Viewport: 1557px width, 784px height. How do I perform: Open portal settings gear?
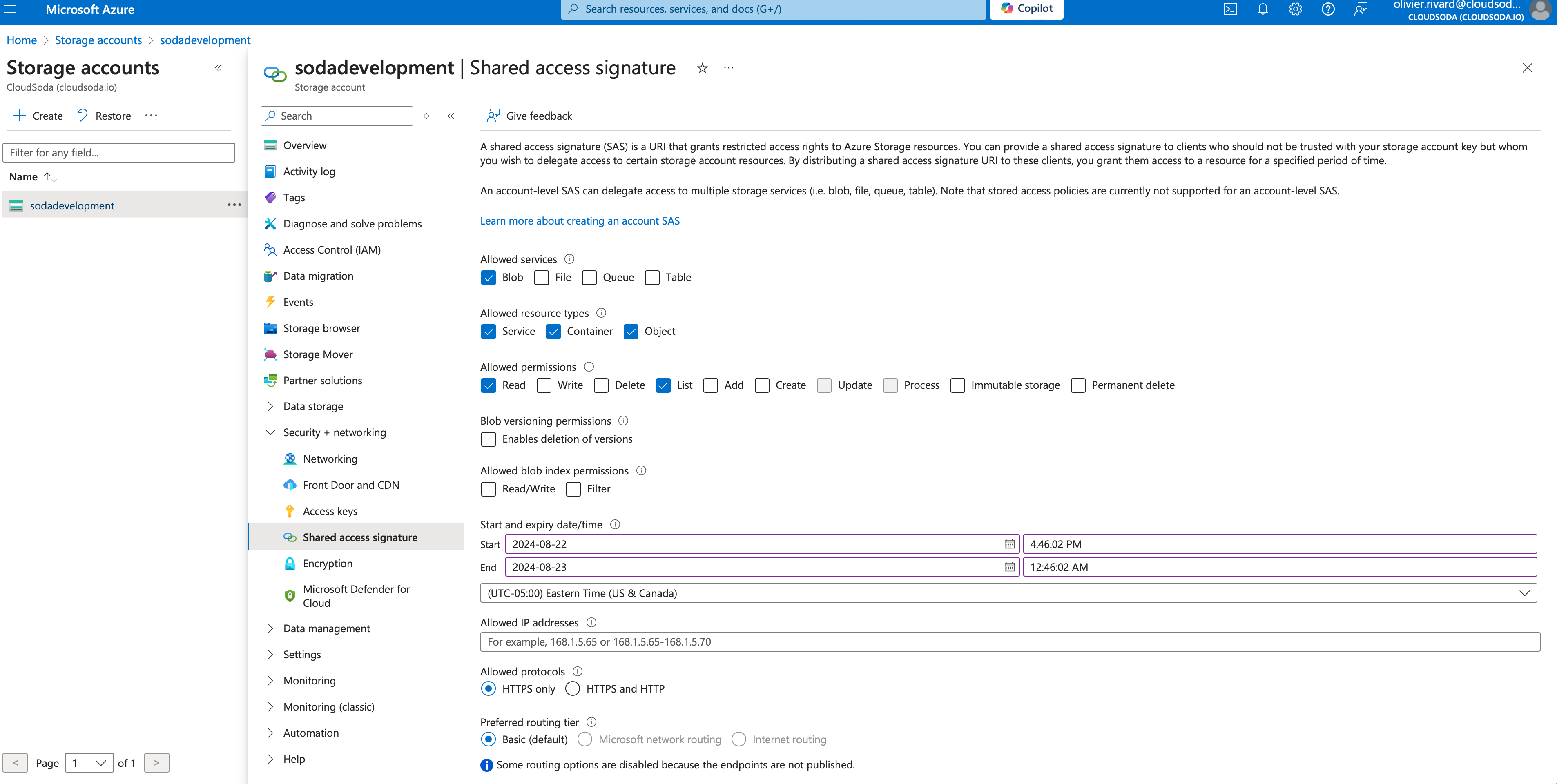(x=1295, y=9)
